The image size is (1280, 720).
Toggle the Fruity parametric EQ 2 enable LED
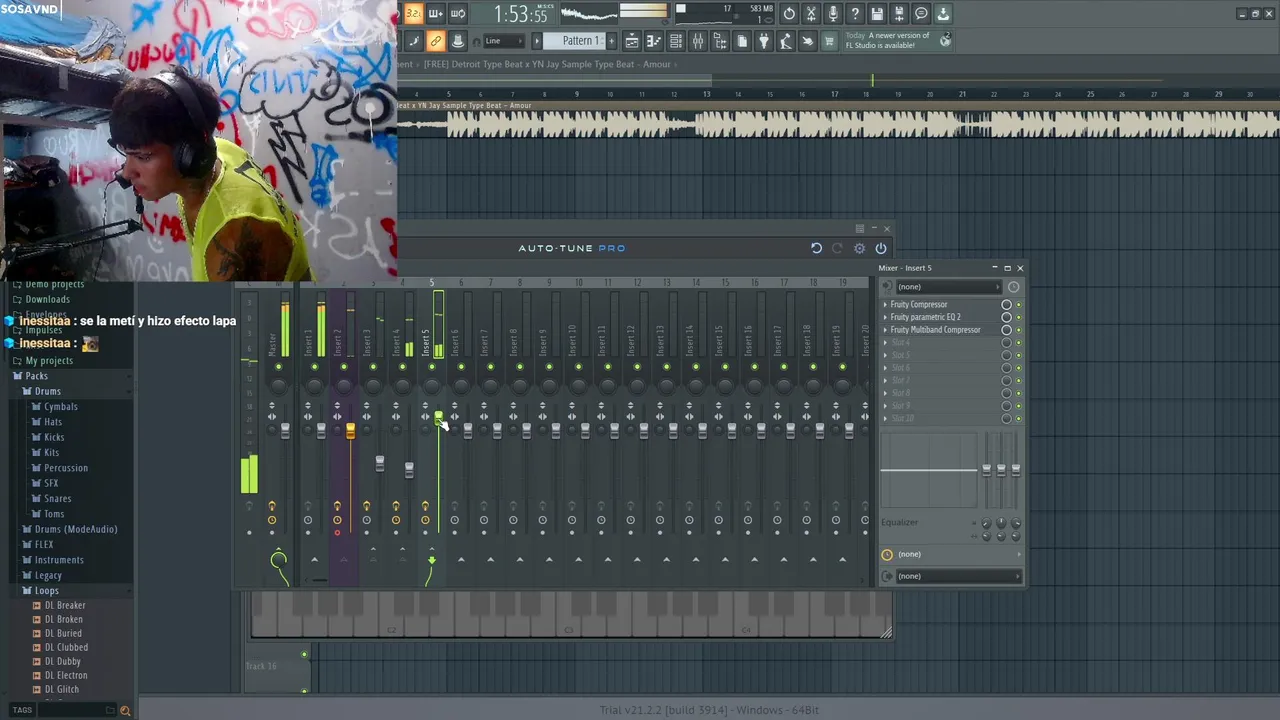point(1019,317)
